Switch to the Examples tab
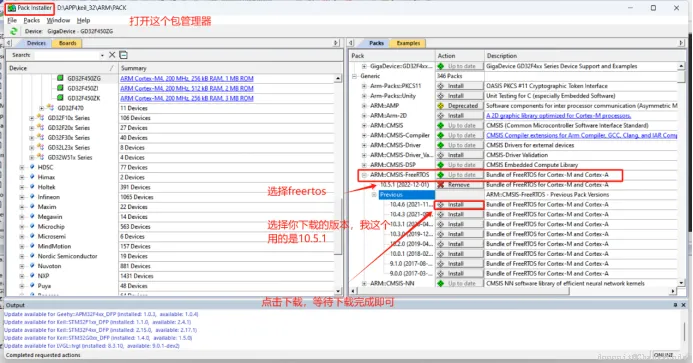693x363 pixels. point(408,43)
